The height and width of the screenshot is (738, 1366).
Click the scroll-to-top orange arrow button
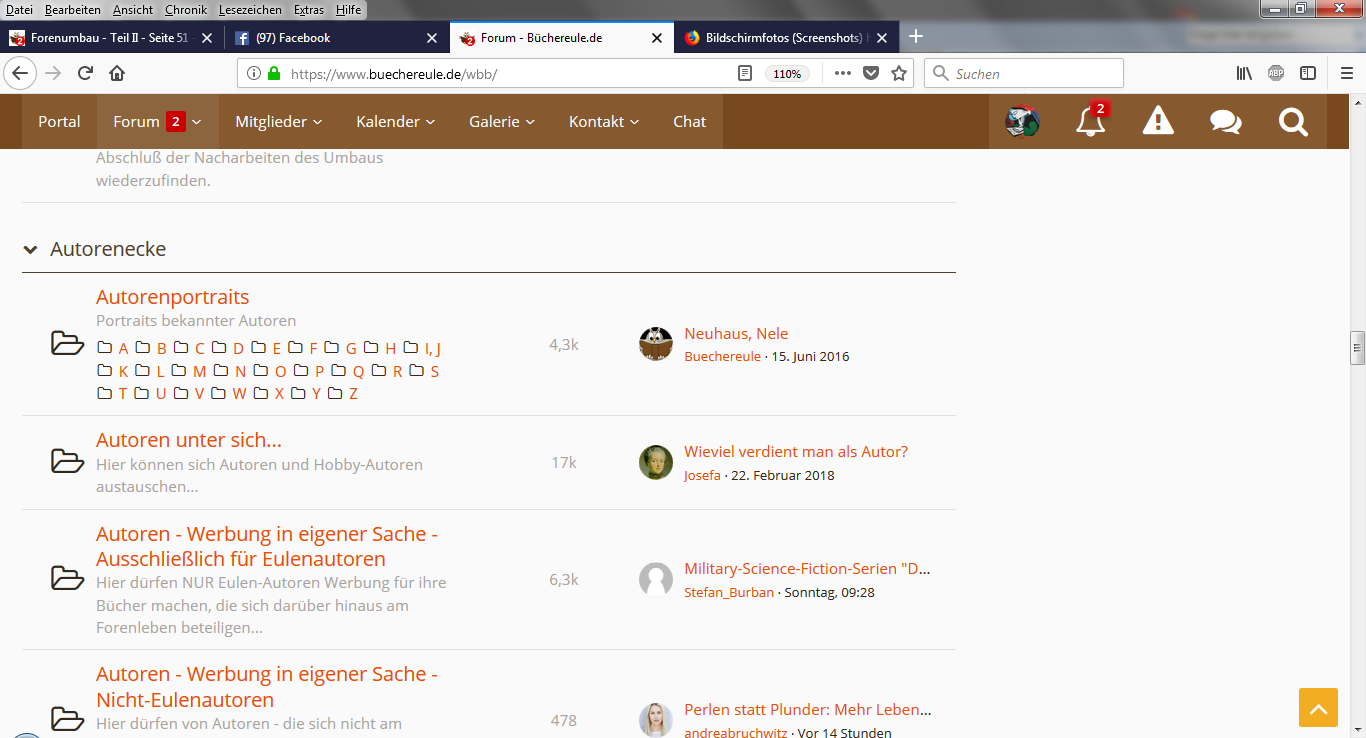point(1318,708)
